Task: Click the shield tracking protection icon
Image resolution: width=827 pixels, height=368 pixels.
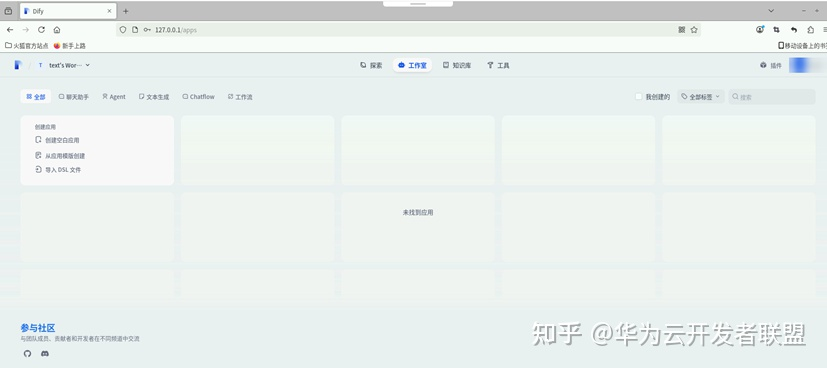Action: click(x=123, y=30)
